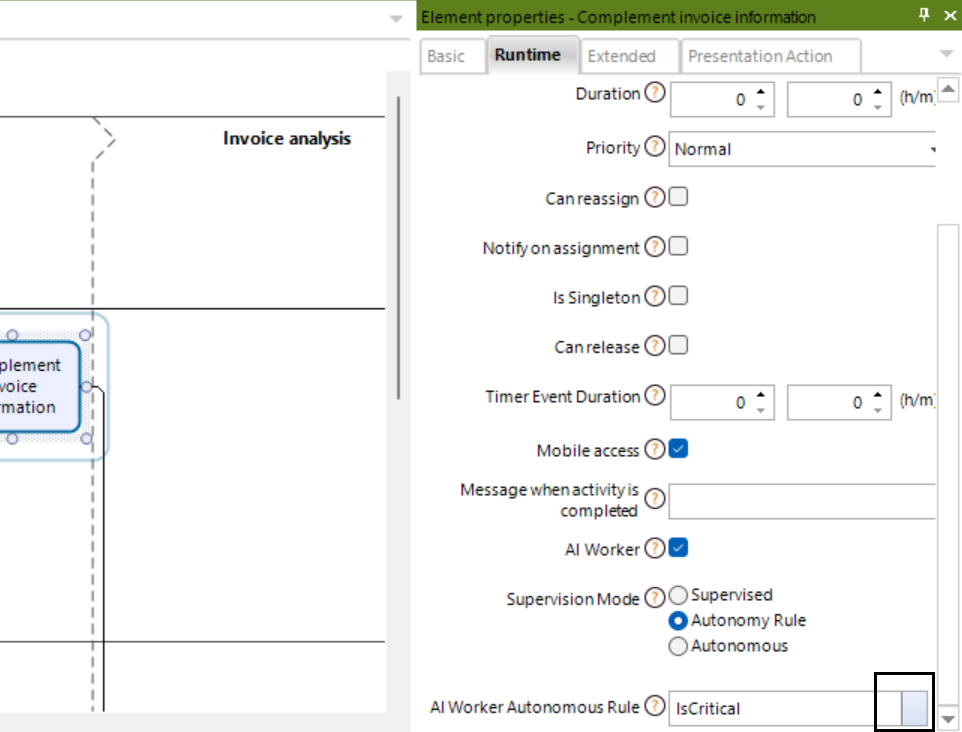Decrease Duration hours value
Screen dimensions: 962x732
(761, 107)
